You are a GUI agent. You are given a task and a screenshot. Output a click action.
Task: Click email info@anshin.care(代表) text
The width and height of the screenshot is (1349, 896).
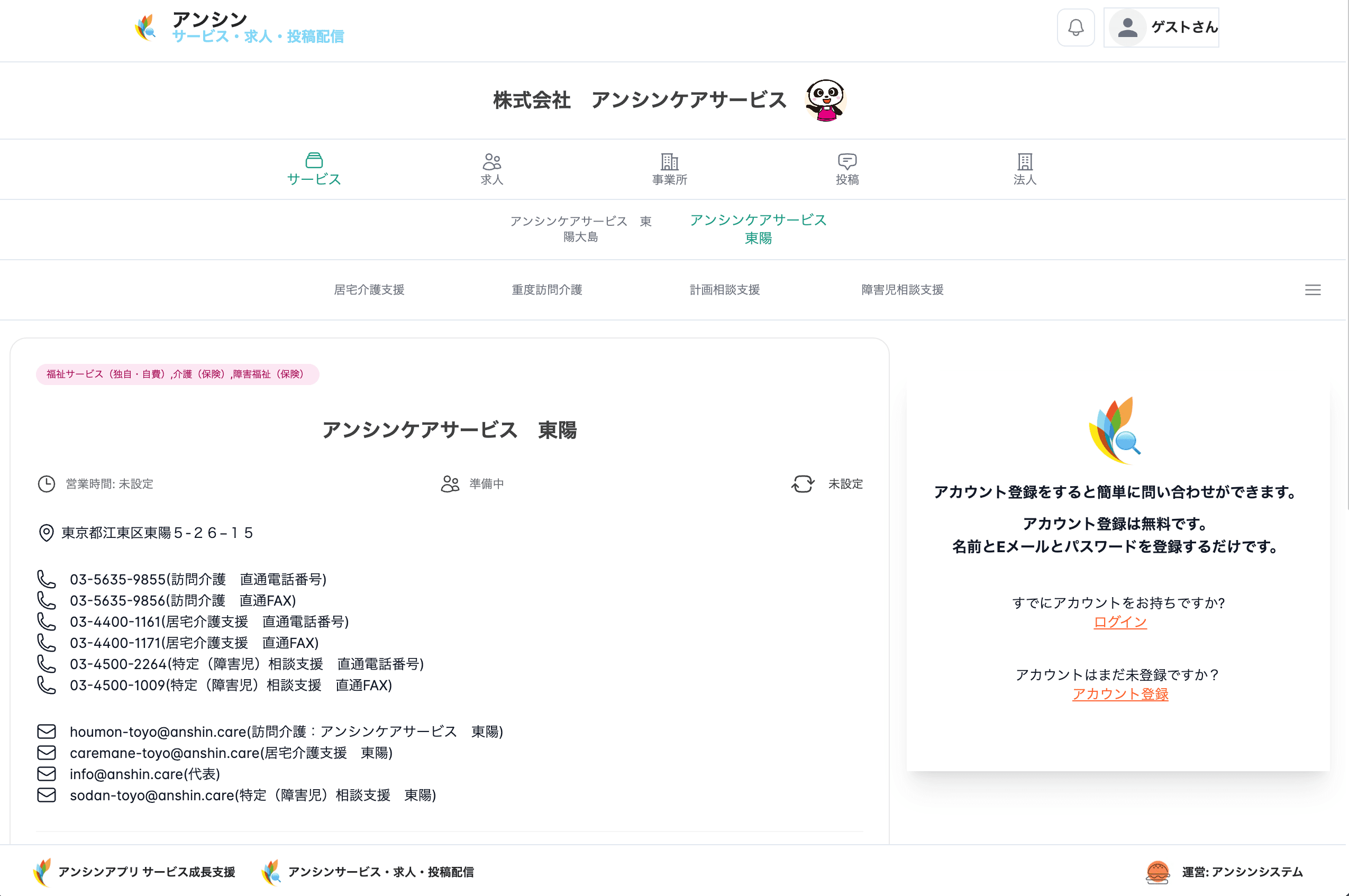(x=144, y=774)
